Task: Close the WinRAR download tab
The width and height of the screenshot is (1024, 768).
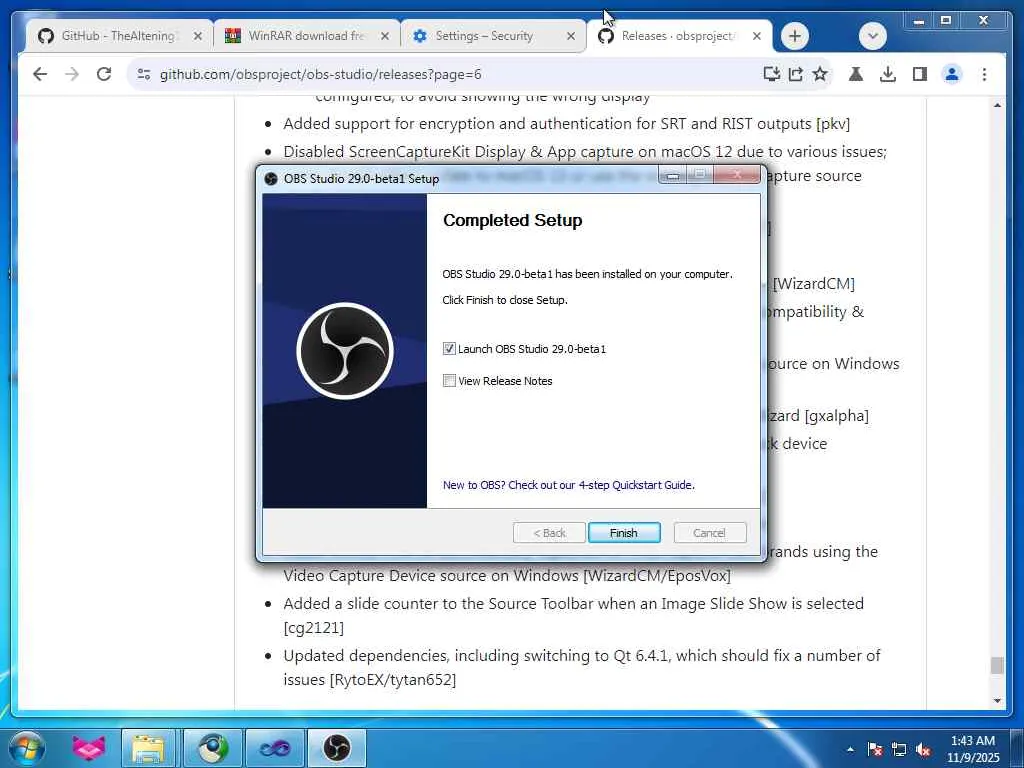Action: click(x=385, y=36)
